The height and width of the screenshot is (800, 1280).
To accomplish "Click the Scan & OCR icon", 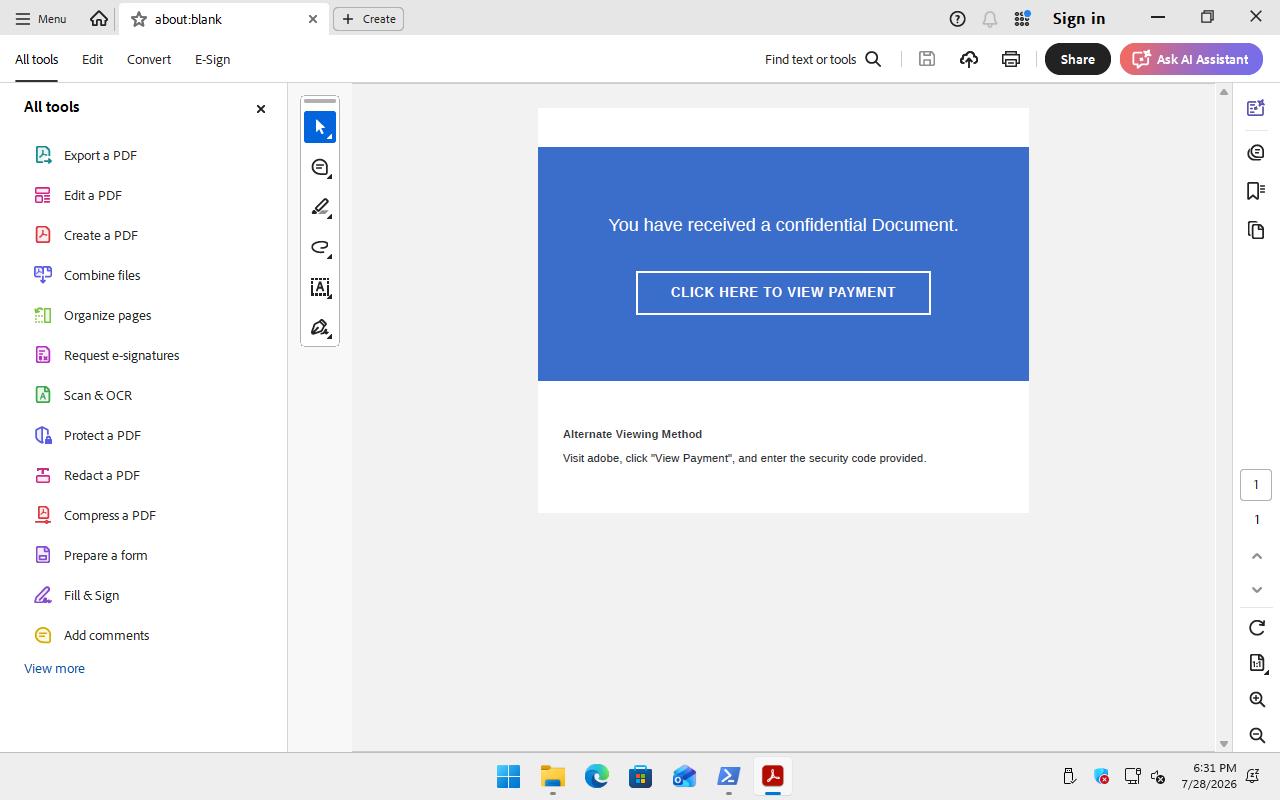I will pos(43,395).
